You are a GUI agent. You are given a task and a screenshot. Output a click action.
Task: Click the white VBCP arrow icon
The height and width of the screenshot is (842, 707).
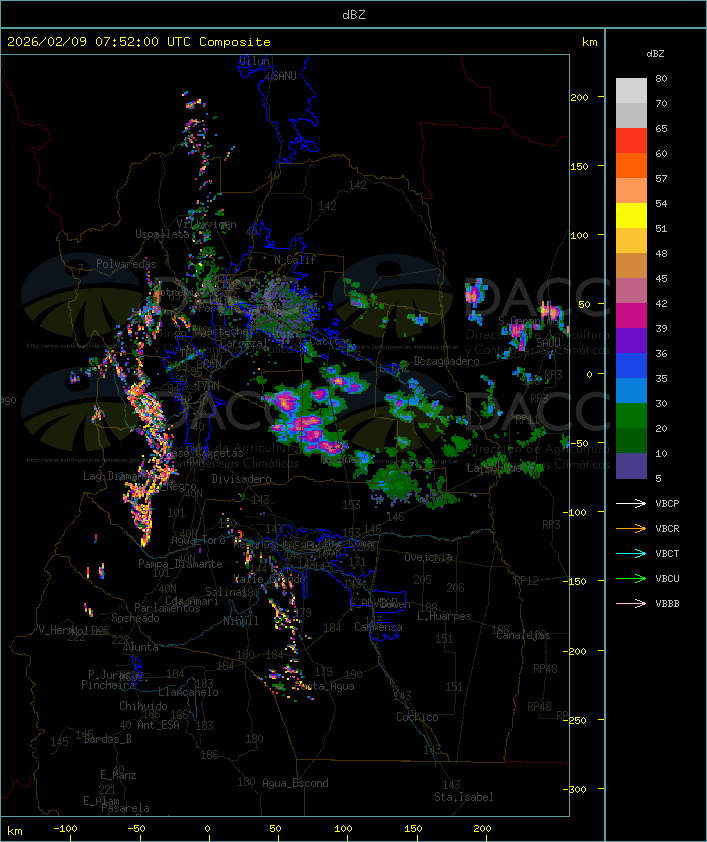click(631, 503)
